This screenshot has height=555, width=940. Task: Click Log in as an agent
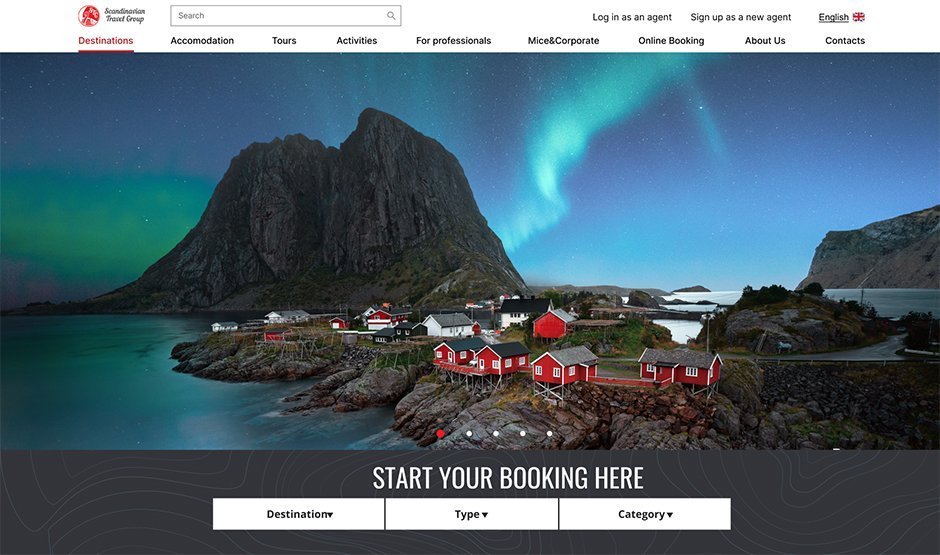(632, 17)
